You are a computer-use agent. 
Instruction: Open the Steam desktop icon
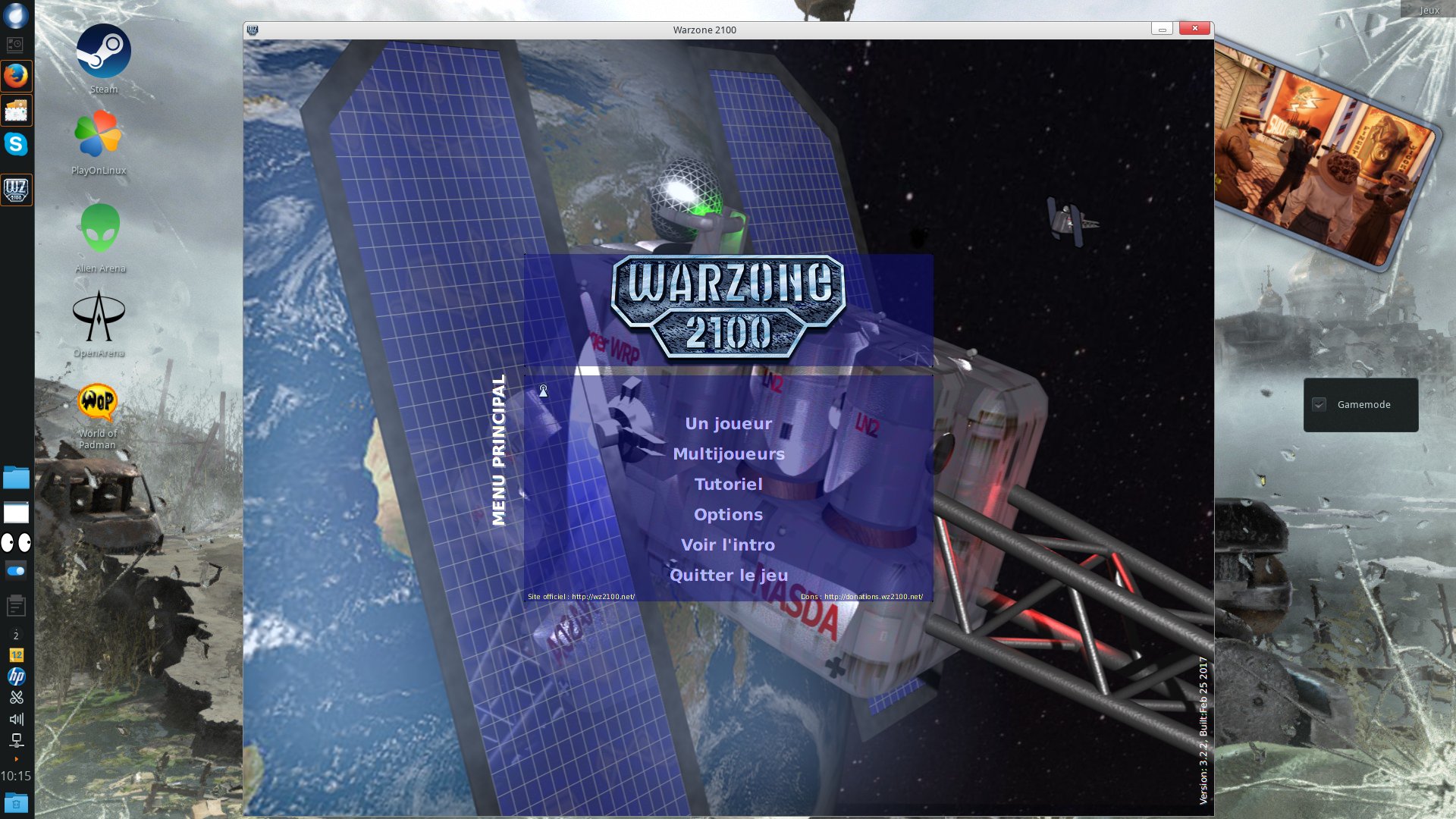tap(104, 52)
